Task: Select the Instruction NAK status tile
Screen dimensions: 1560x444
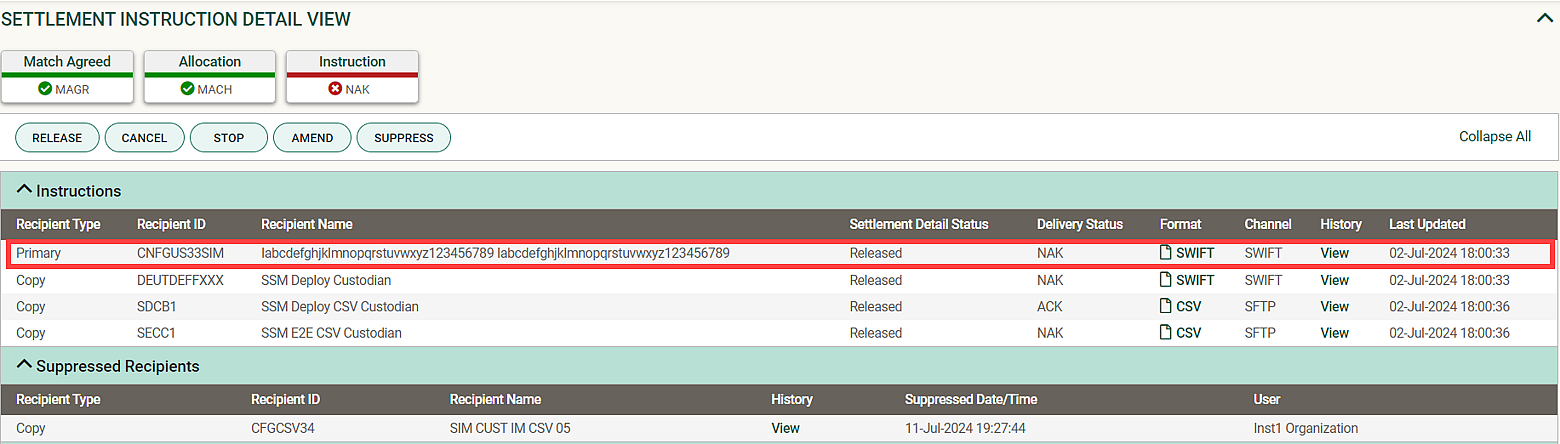Action: 352,76
